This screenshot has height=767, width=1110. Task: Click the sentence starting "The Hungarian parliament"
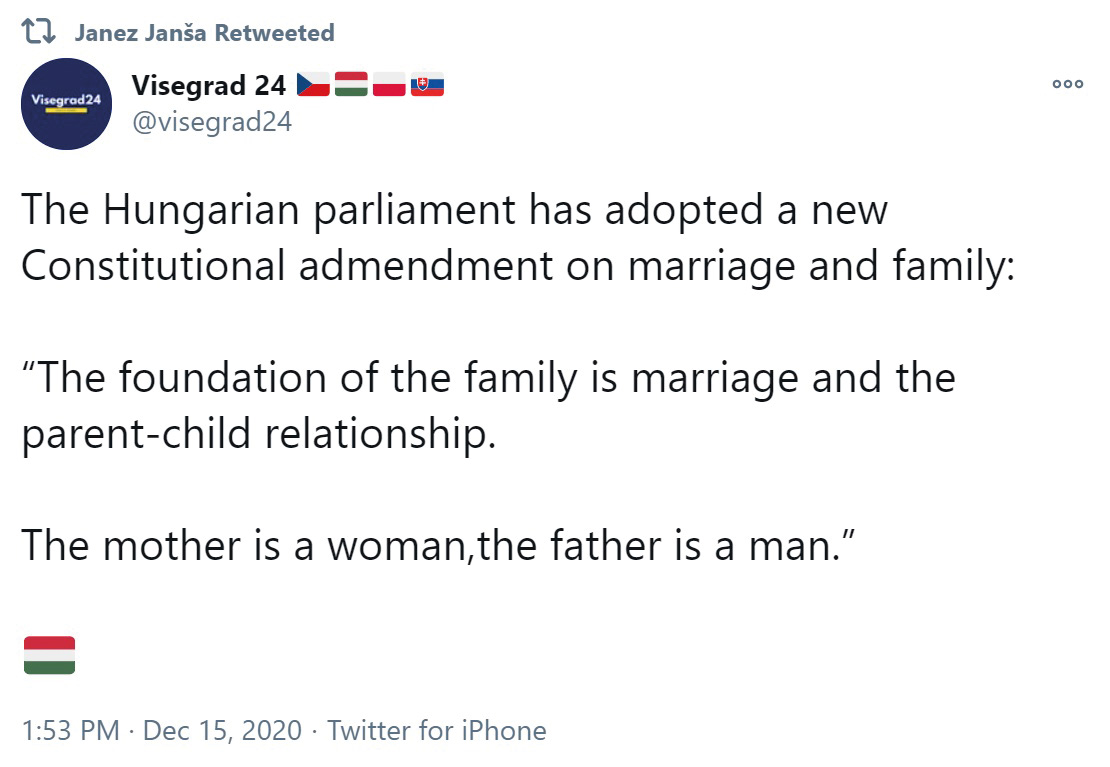point(455,212)
